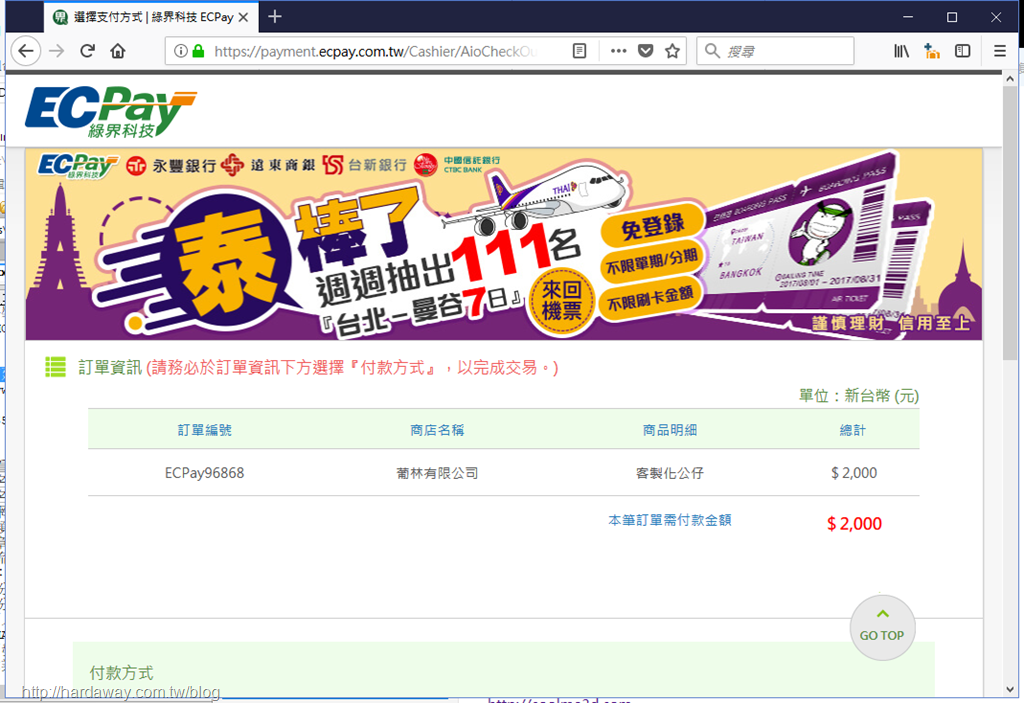The width and height of the screenshot is (1024, 703).
Task: Select the 選擇支付方式 ECPay tab
Action: (x=152, y=17)
